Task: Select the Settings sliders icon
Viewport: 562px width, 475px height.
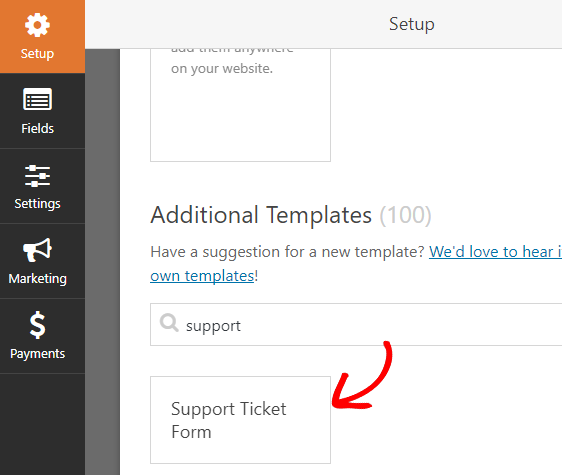Action: [x=37, y=176]
